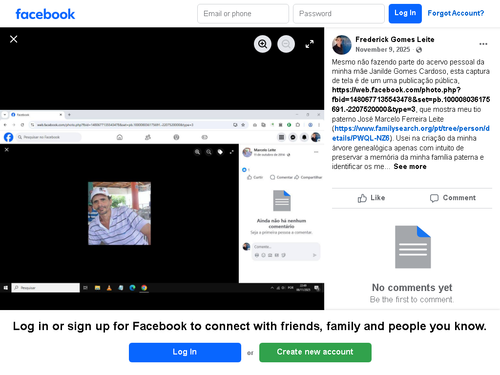500x375 pixels.
Task: Focus the Password field
Action: click(339, 14)
